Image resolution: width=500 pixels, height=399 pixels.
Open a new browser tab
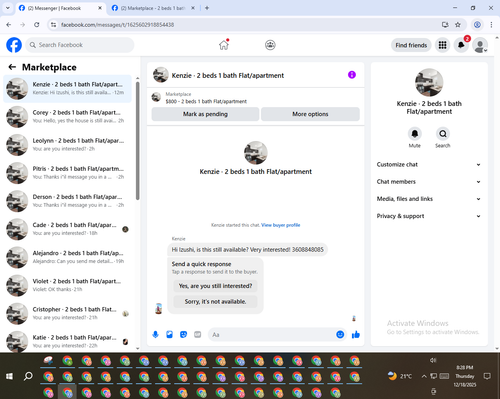207,8
